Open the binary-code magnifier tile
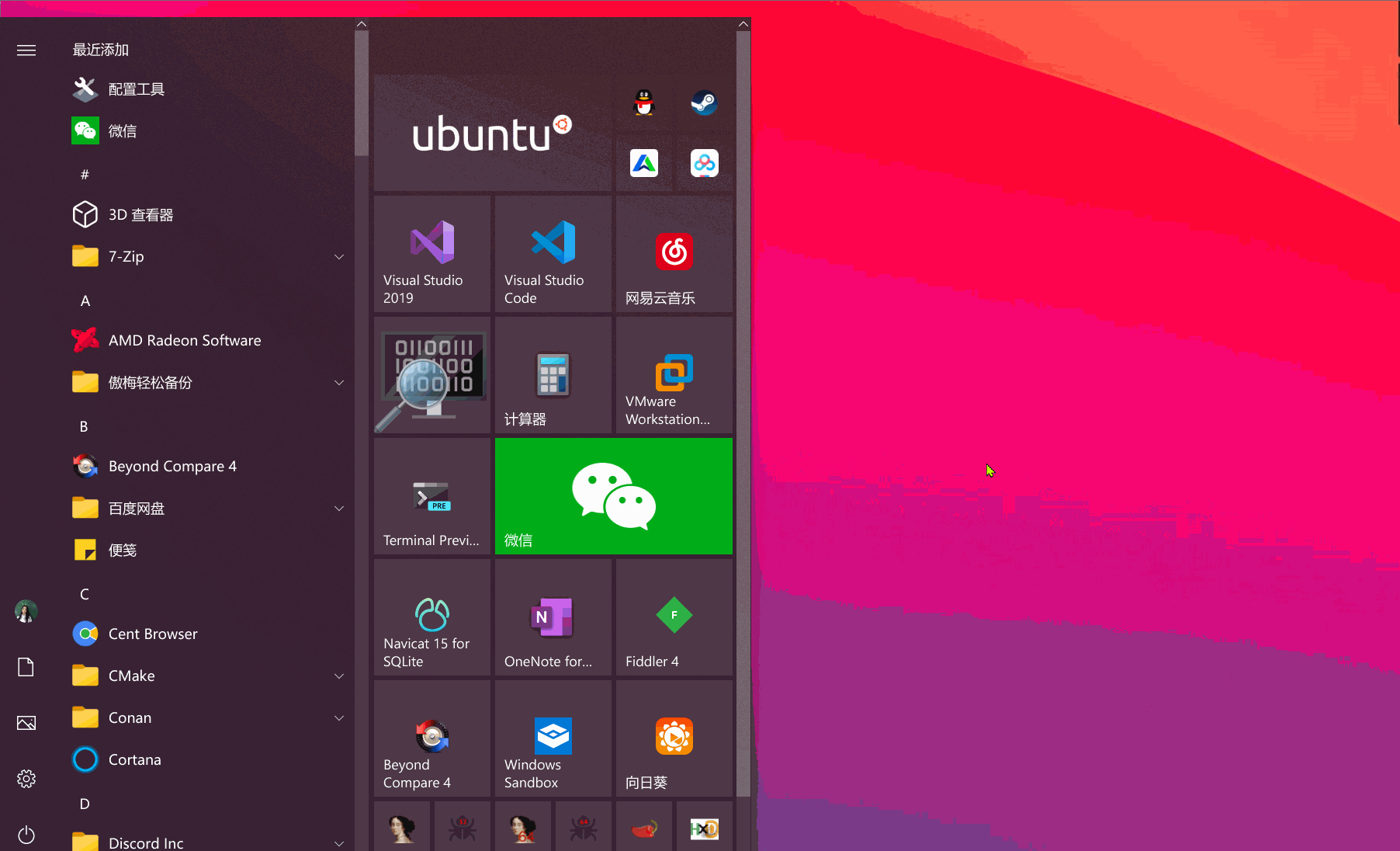The width and height of the screenshot is (1400, 851). tap(432, 375)
